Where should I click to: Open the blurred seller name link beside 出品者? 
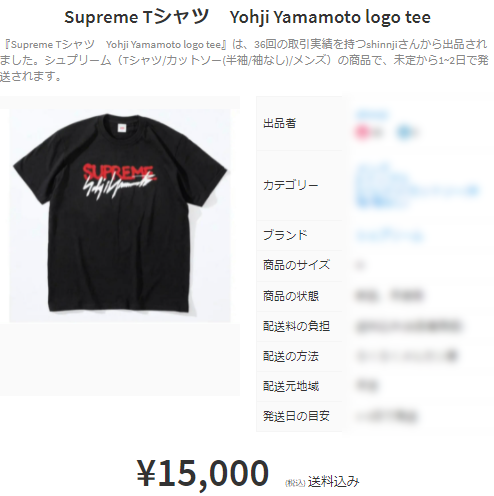tap(372, 115)
